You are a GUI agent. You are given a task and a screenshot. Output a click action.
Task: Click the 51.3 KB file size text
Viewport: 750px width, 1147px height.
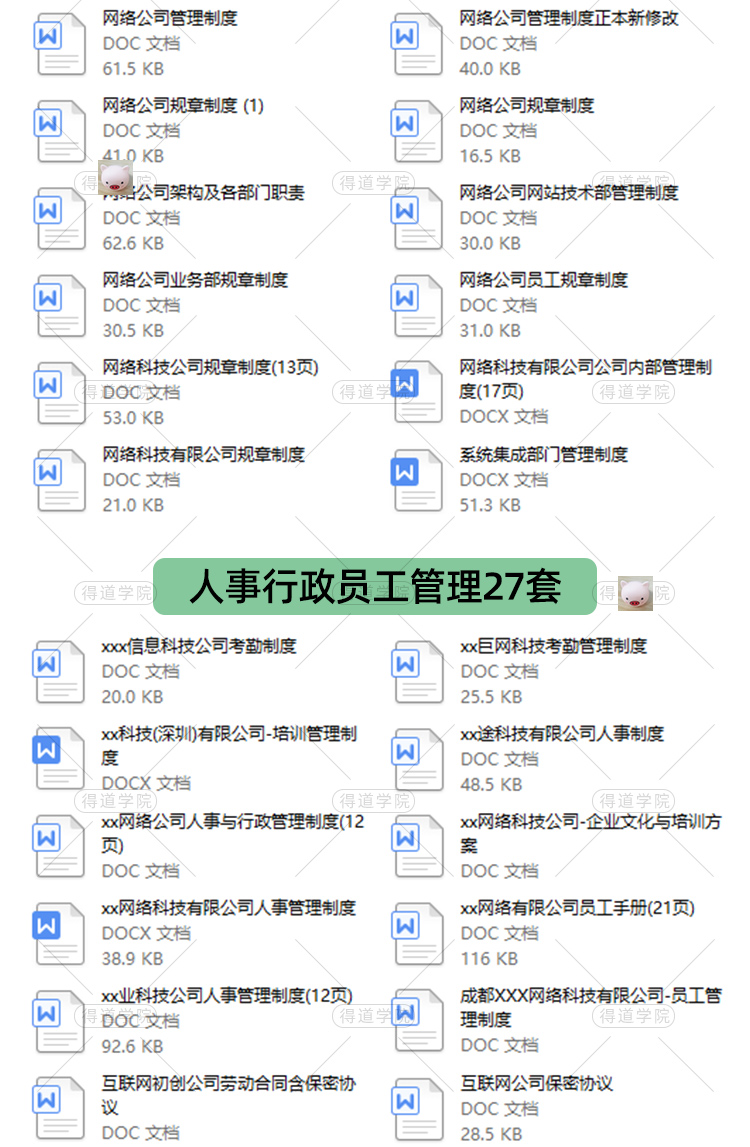pyautogui.click(x=490, y=505)
